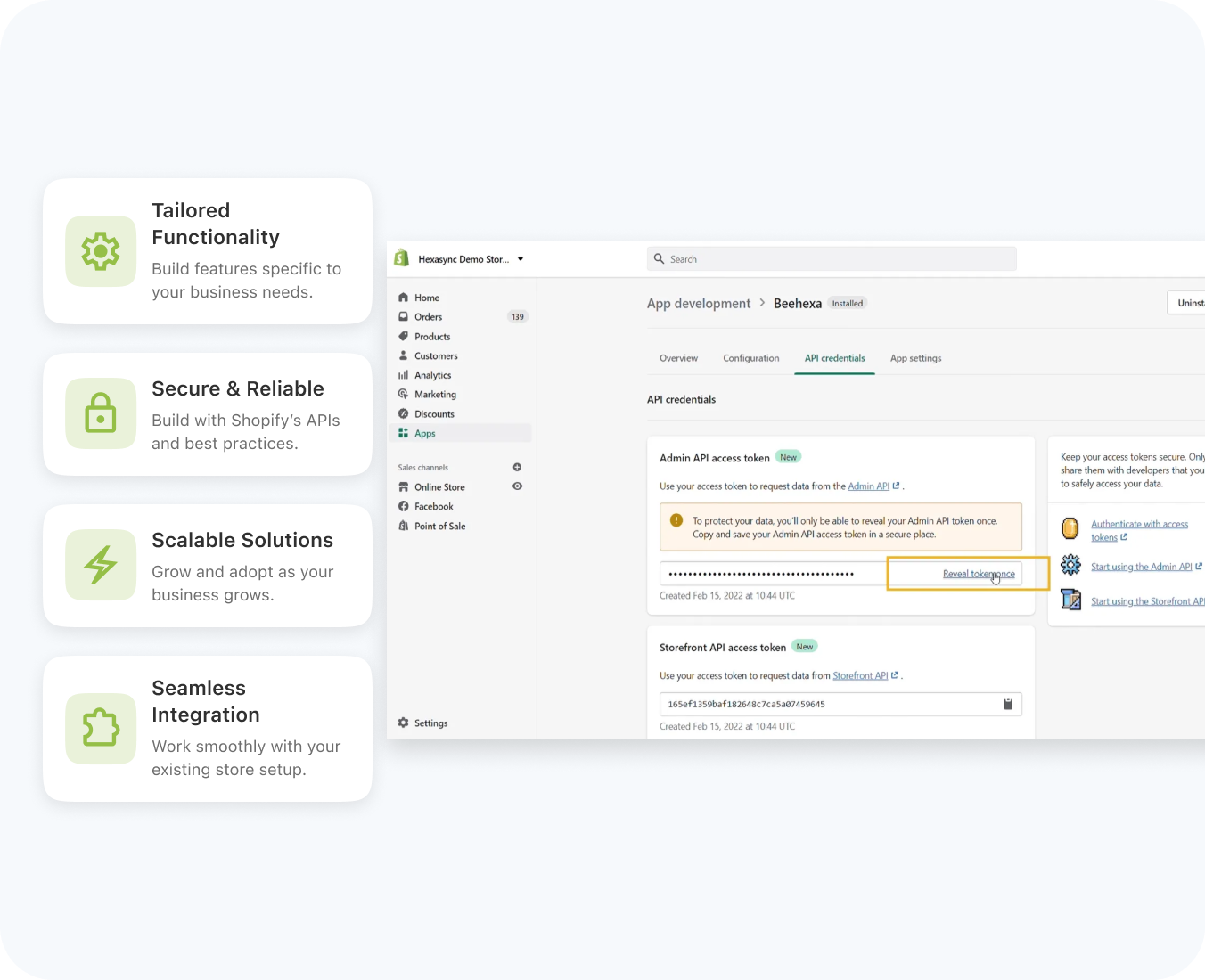Switch to the Configuration tab
The height and width of the screenshot is (980, 1205).
tap(751, 358)
